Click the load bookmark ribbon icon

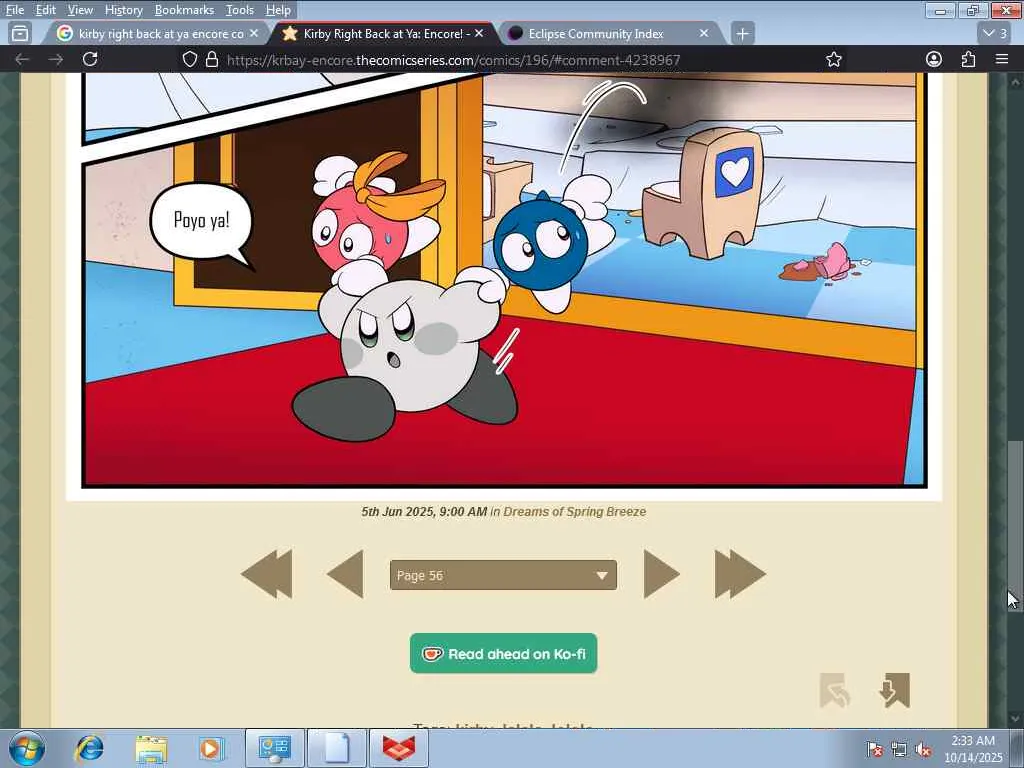[x=835, y=690]
